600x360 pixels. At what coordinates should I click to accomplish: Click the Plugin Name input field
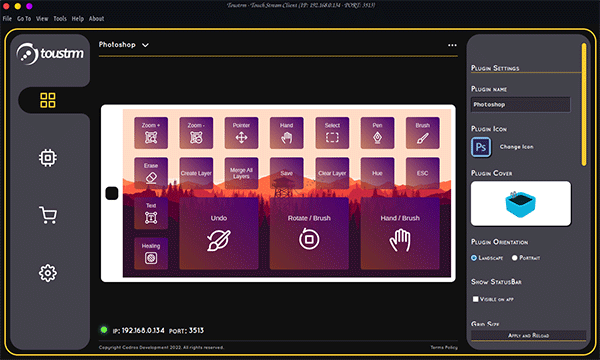(x=520, y=104)
